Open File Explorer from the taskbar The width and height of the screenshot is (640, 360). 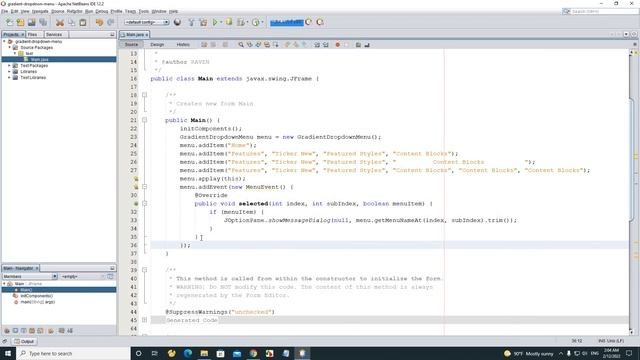pyautogui.click(x=204, y=353)
